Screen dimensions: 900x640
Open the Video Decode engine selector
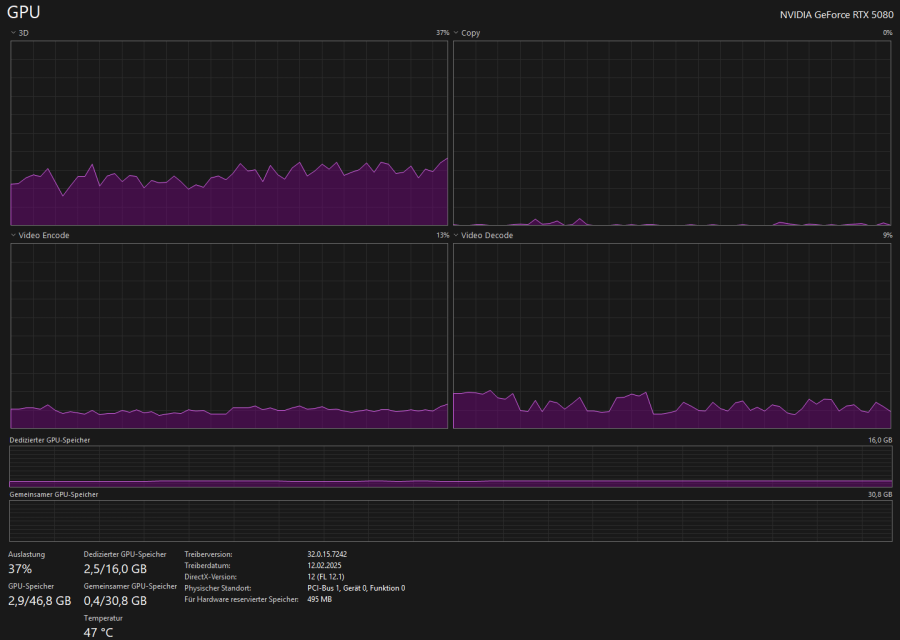456,236
